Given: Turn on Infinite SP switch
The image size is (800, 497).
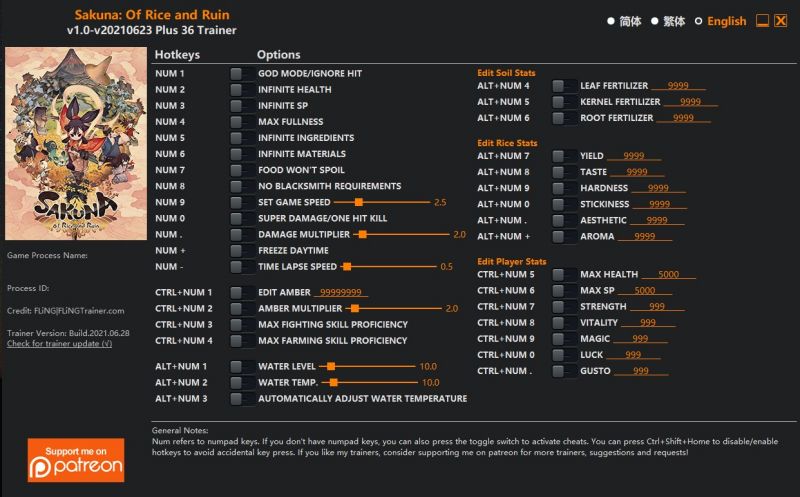Looking at the screenshot, I should [x=242, y=106].
